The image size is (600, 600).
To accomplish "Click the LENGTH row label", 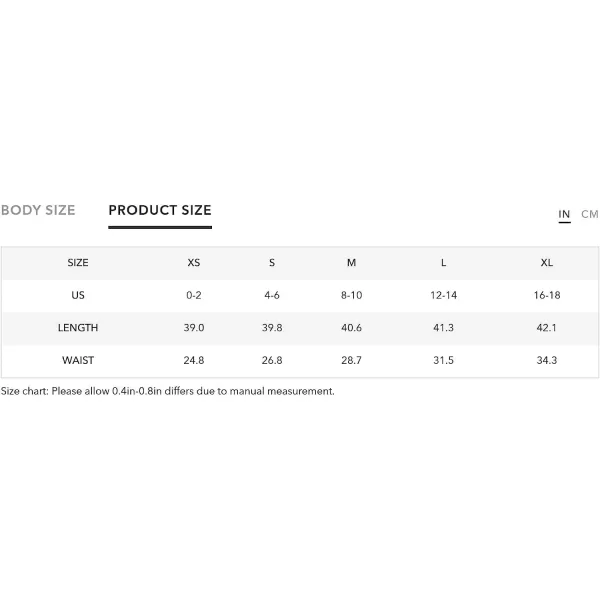I will [78, 328].
